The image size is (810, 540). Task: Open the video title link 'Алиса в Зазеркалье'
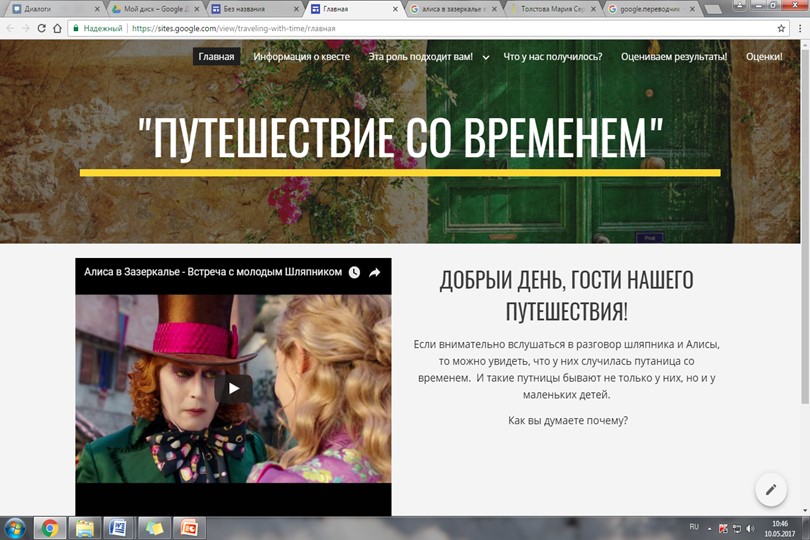coord(213,272)
